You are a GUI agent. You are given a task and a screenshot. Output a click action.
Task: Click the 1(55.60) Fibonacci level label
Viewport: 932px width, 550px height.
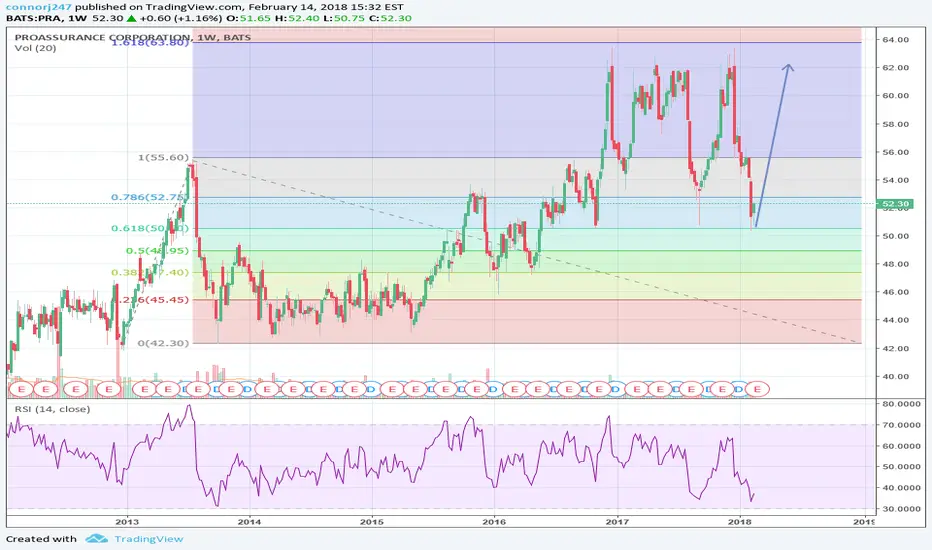tap(163, 158)
